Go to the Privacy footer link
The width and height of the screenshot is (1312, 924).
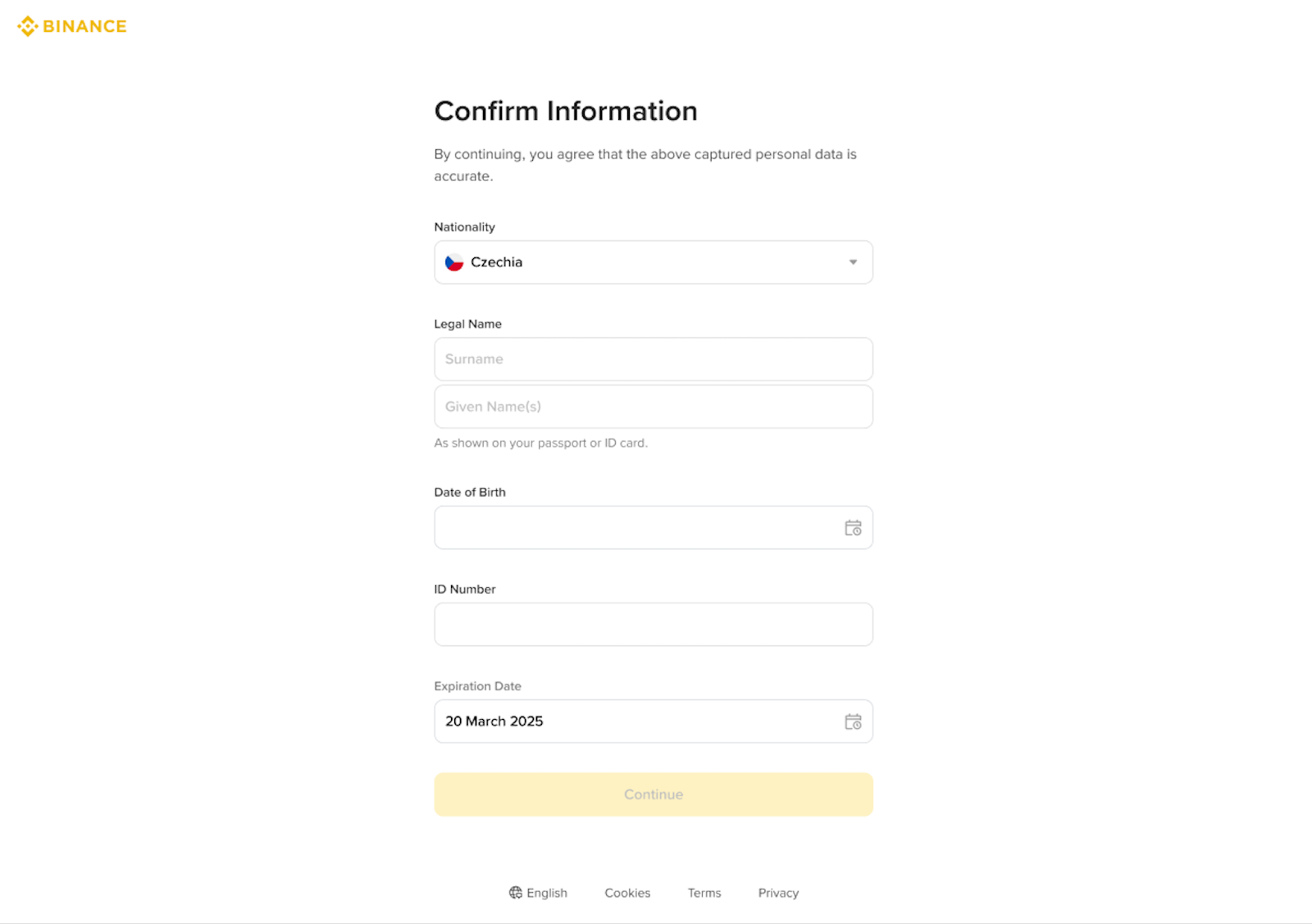(x=778, y=893)
